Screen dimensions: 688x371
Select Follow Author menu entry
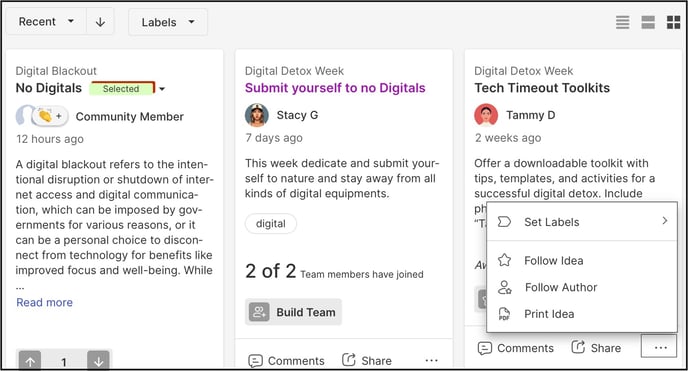(582, 287)
